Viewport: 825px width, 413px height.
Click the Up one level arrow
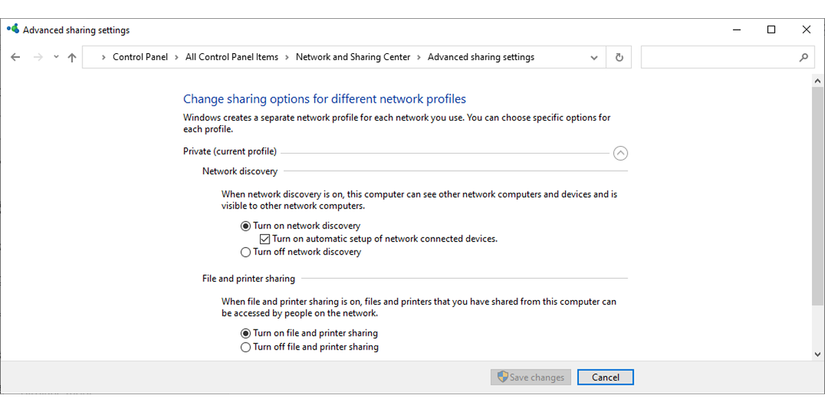(72, 58)
